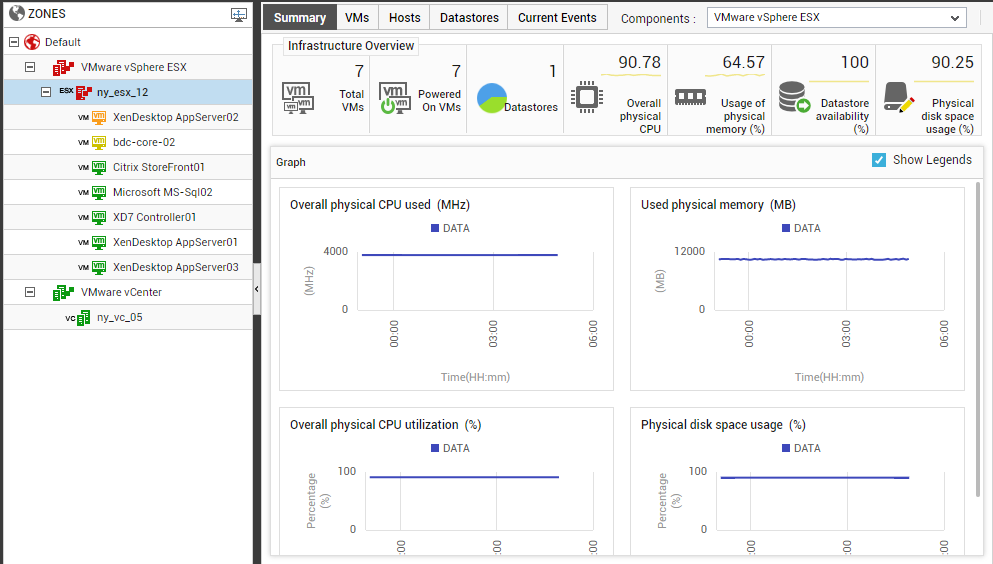Screen dimensions: 993x564
Task: Click the Overall physical CPU used graph title
Action: click(x=380, y=204)
